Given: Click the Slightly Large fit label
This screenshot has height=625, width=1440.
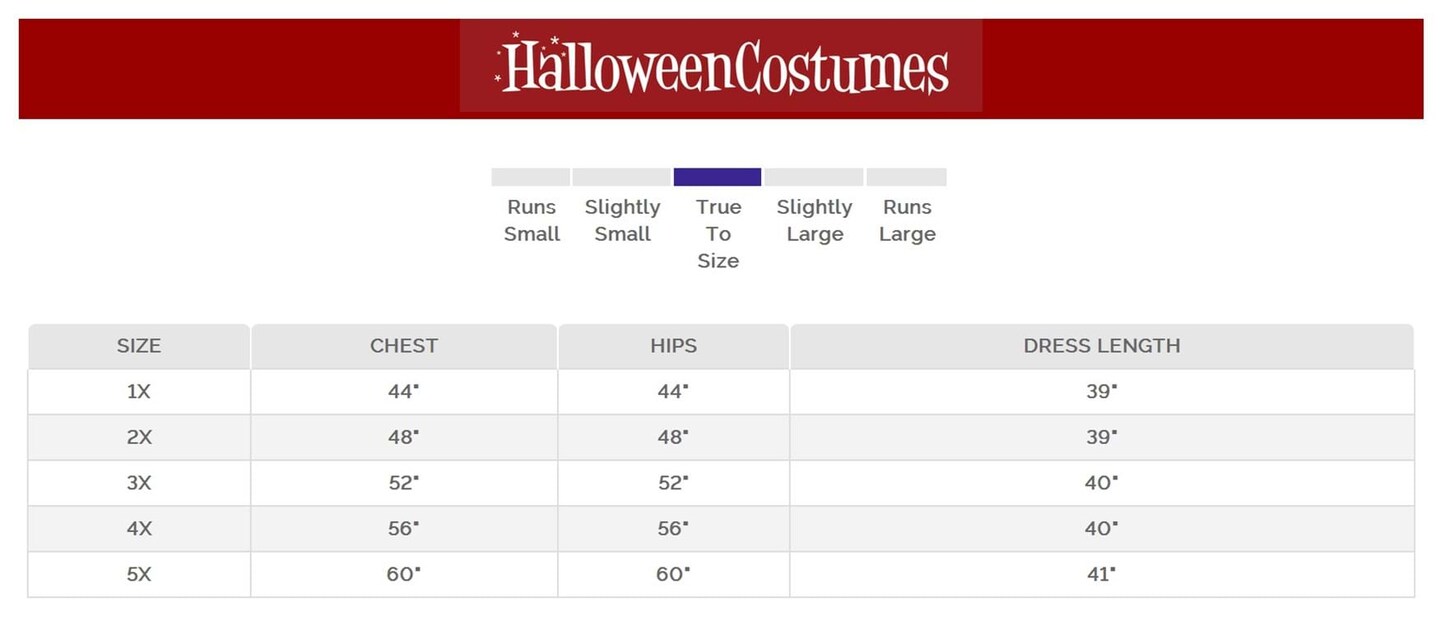Looking at the screenshot, I should tap(814, 221).
